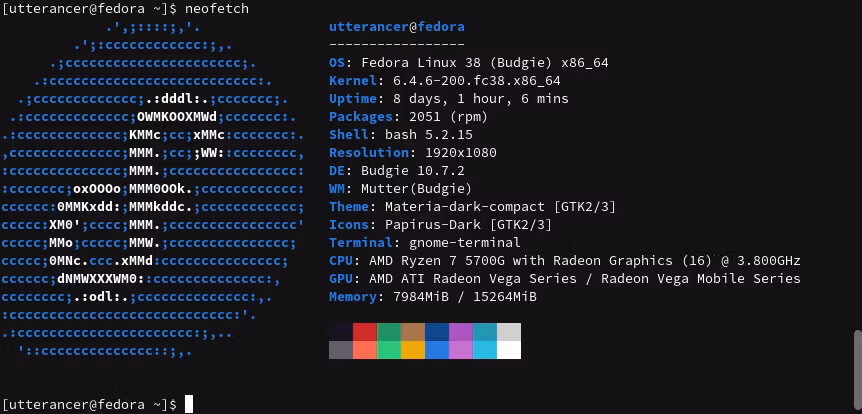Click the terminal's vertical scrollbar thumb
Image resolution: width=862 pixels, height=414 pixels.
[856, 357]
